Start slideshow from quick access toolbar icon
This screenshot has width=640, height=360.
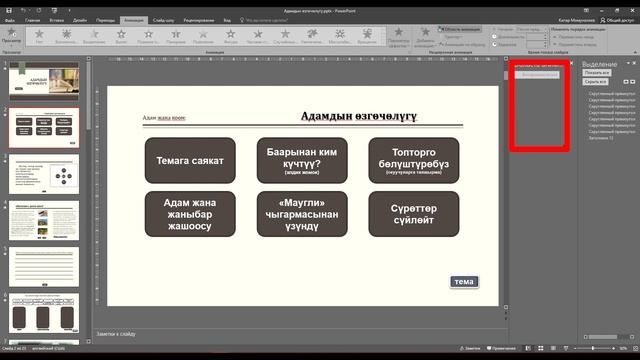[54, 11]
